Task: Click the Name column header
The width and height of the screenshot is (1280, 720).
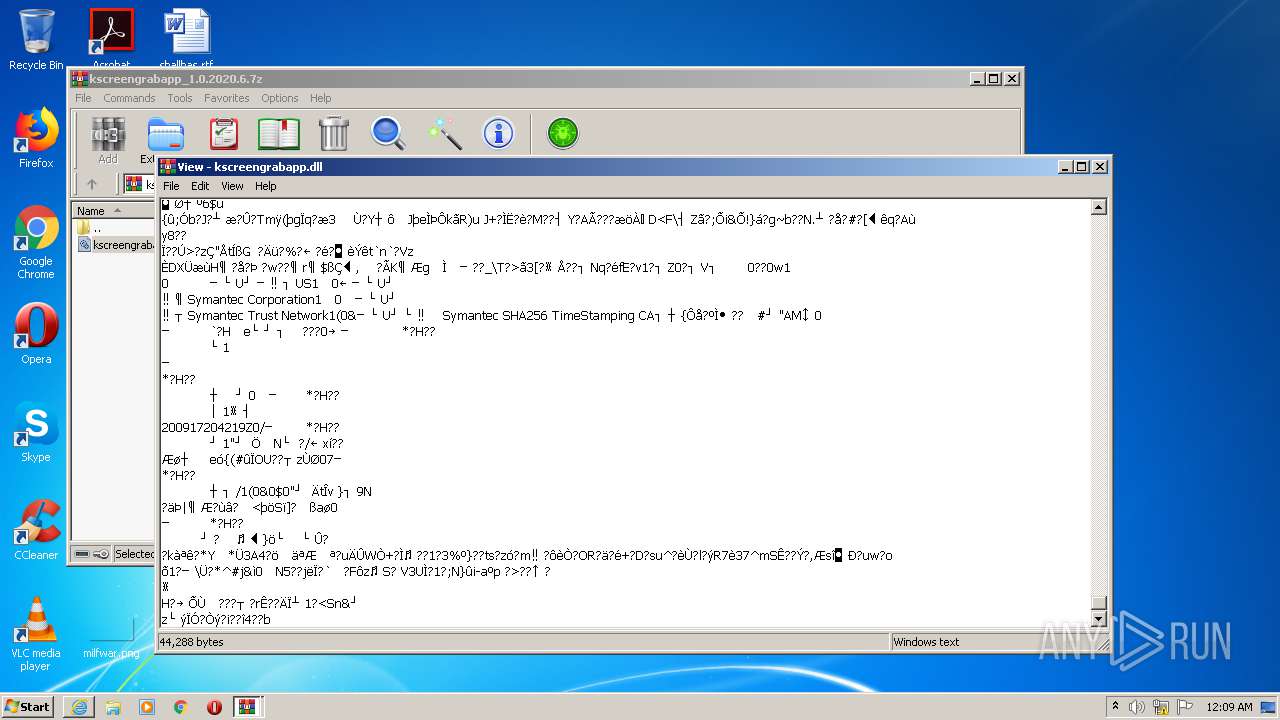Action: click(113, 211)
